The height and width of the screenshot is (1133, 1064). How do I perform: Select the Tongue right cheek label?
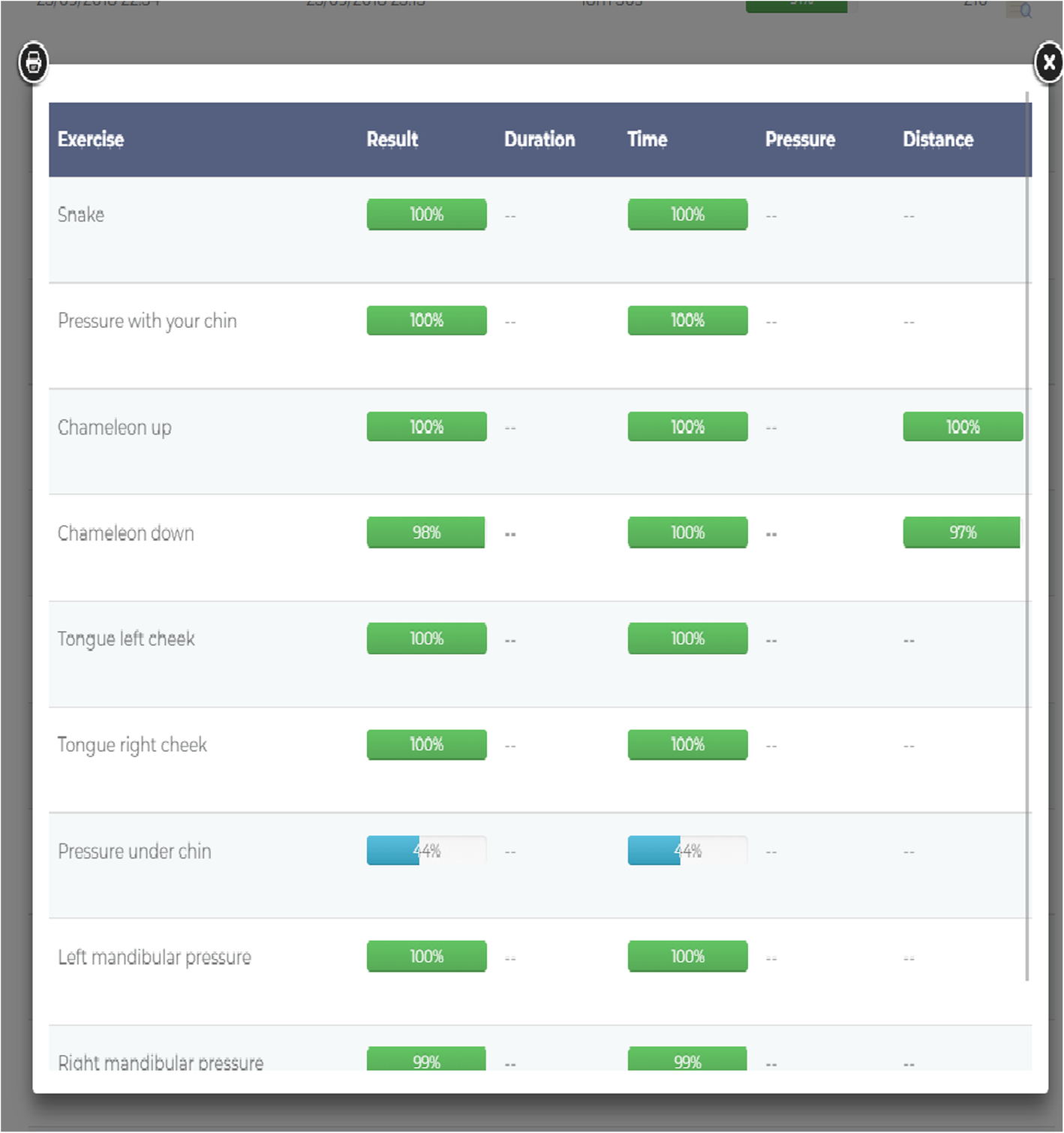point(132,745)
